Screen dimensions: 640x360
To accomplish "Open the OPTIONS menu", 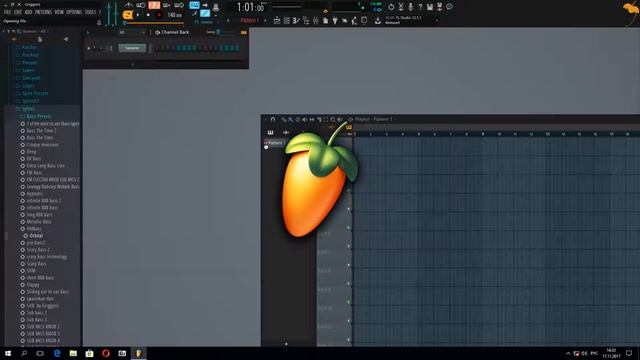I will click(x=74, y=12).
